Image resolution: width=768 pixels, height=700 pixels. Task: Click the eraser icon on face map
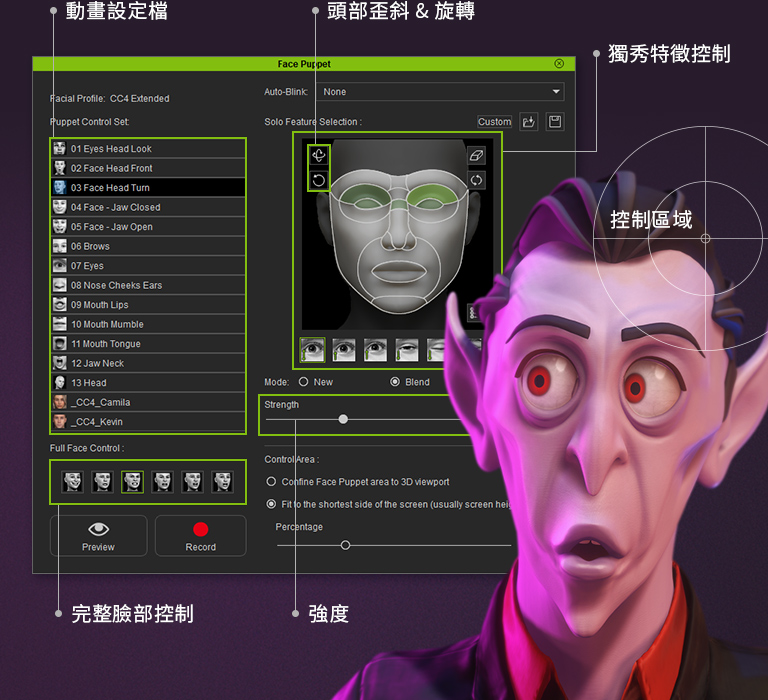[476, 156]
